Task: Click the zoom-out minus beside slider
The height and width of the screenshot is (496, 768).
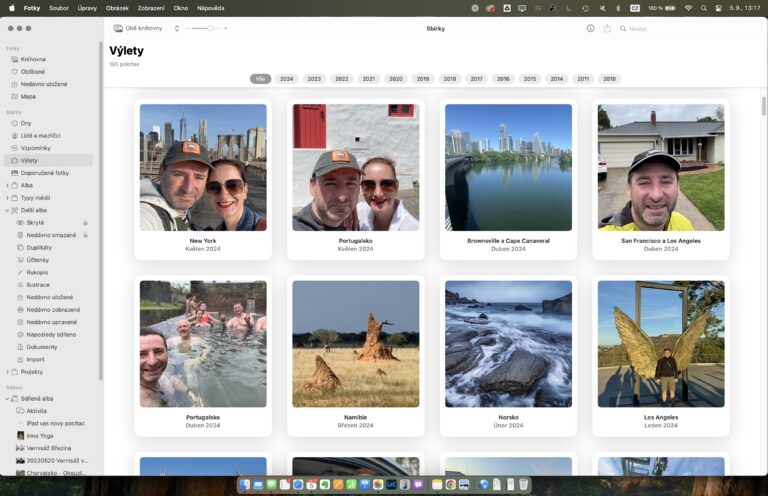Action: 188,28
